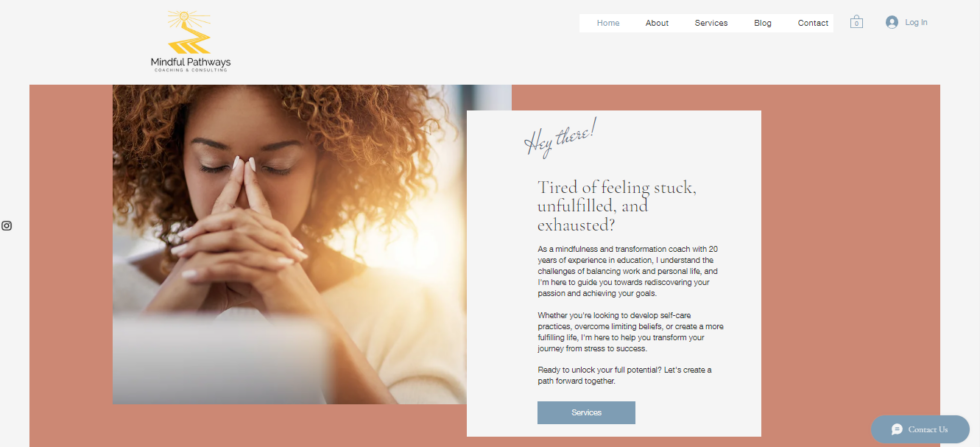Viewport: 980px width, 447px height.
Task: Click the Log In link
Action: coord(916,23)
